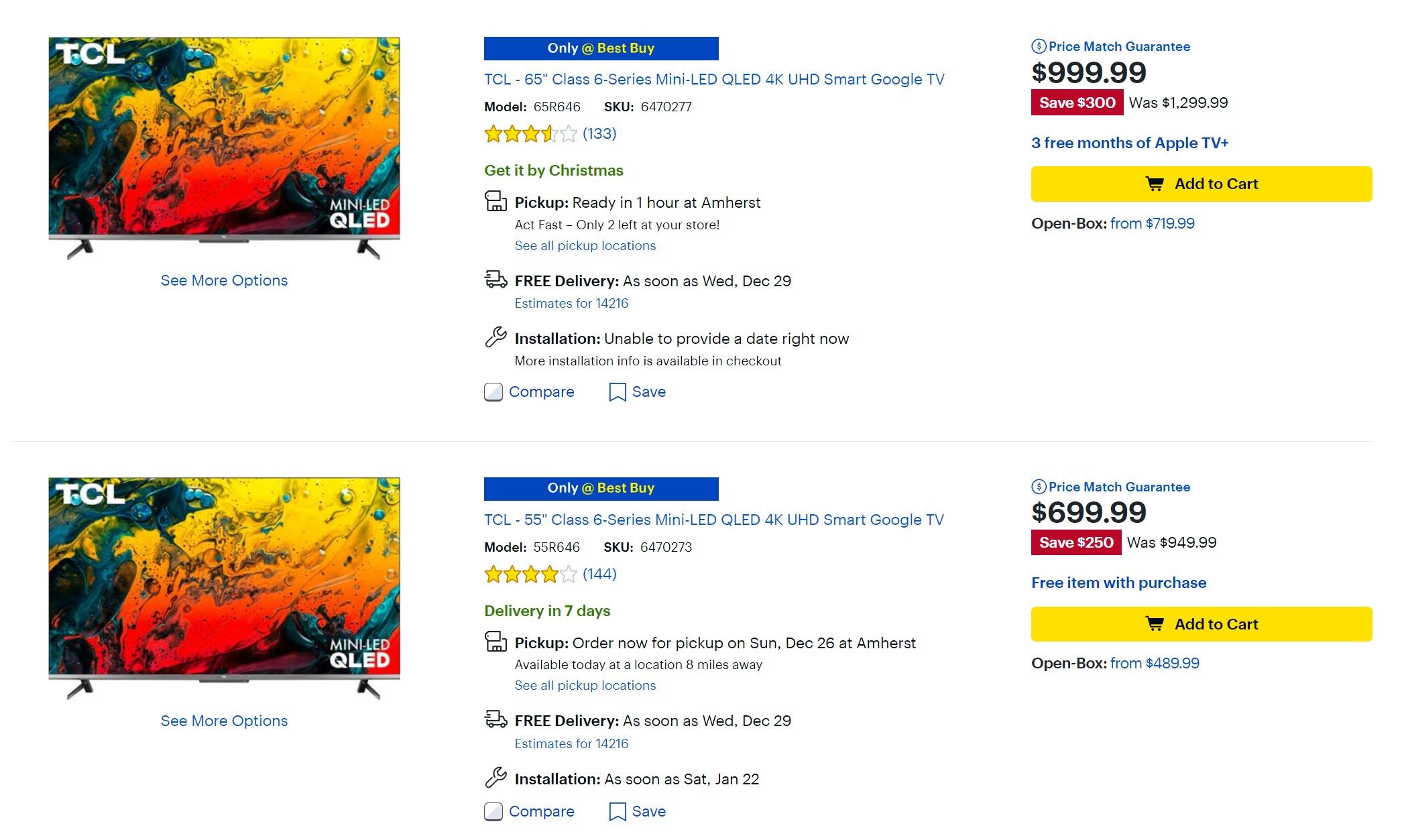This screenshot has width=1402, height=840.
Task: Open the 55" Class 6-Series TV product page
Action: 713,520
